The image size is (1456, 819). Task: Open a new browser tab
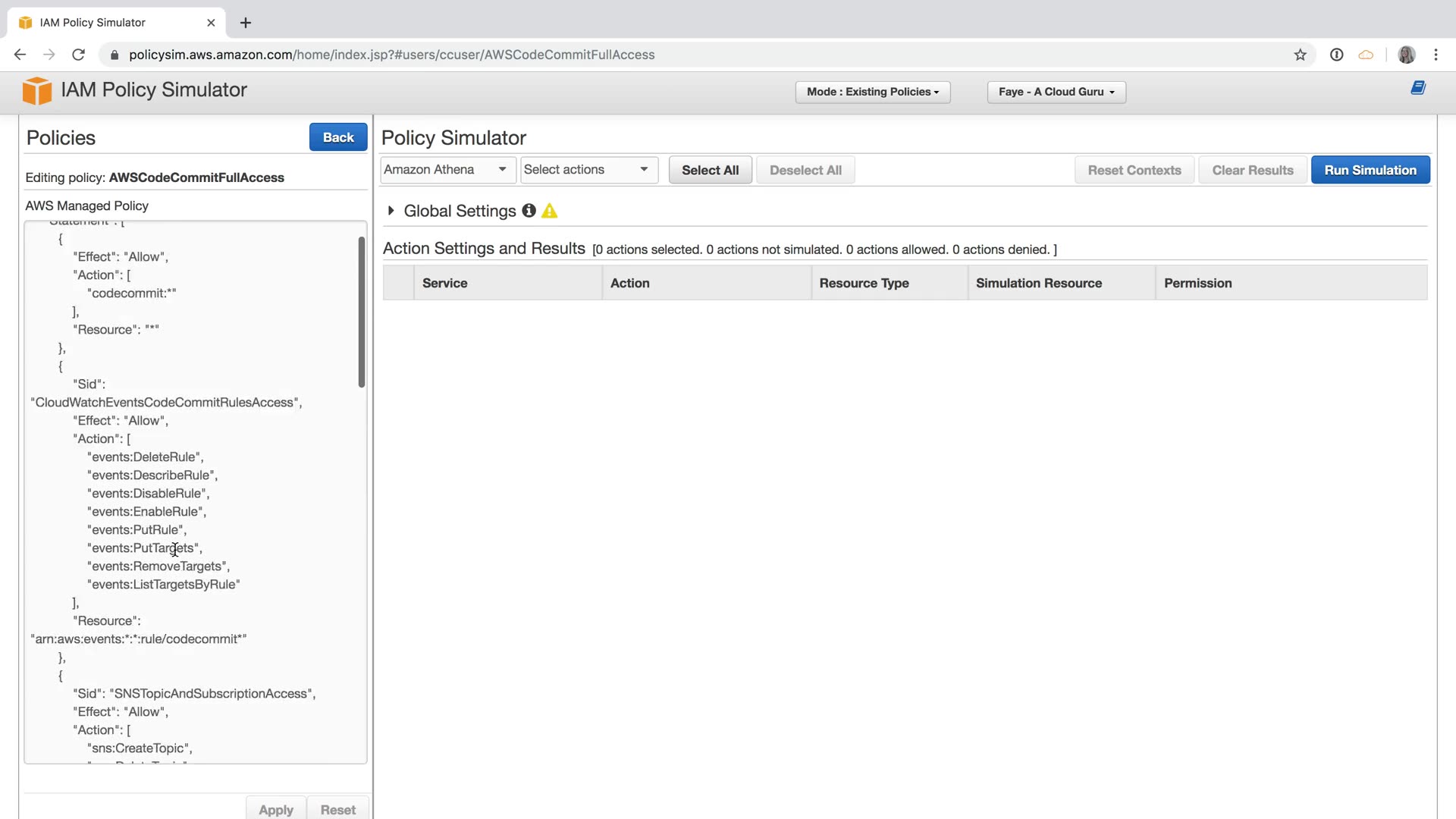(246, 23)
